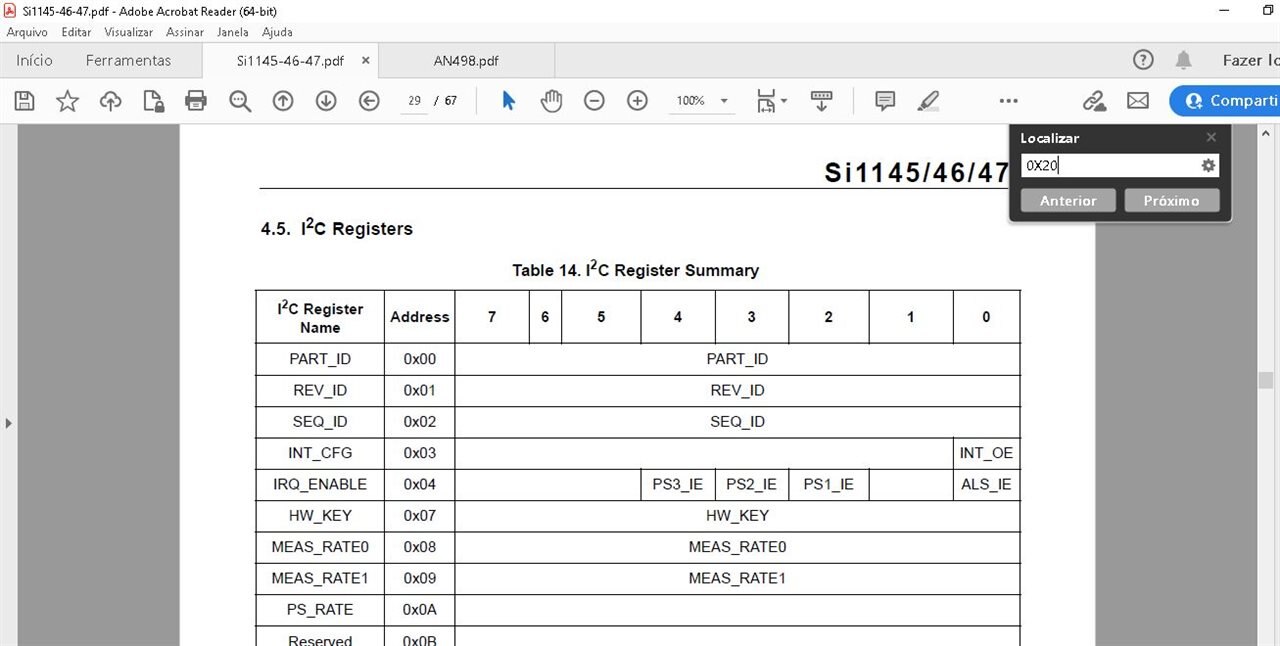
Task: Select the arrow selection tool
Action: (508, 101)
